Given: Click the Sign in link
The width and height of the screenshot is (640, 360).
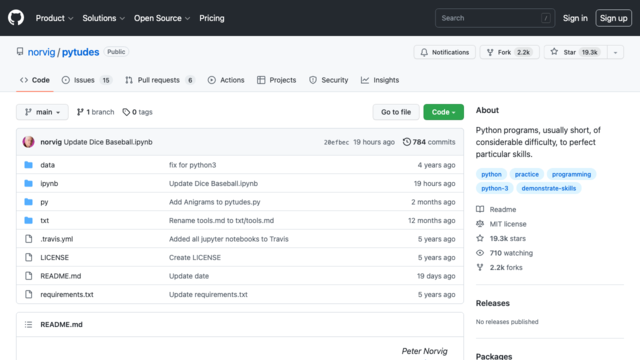Looking at the screenshot, I should pyautogui.click(x=575, y=18).
